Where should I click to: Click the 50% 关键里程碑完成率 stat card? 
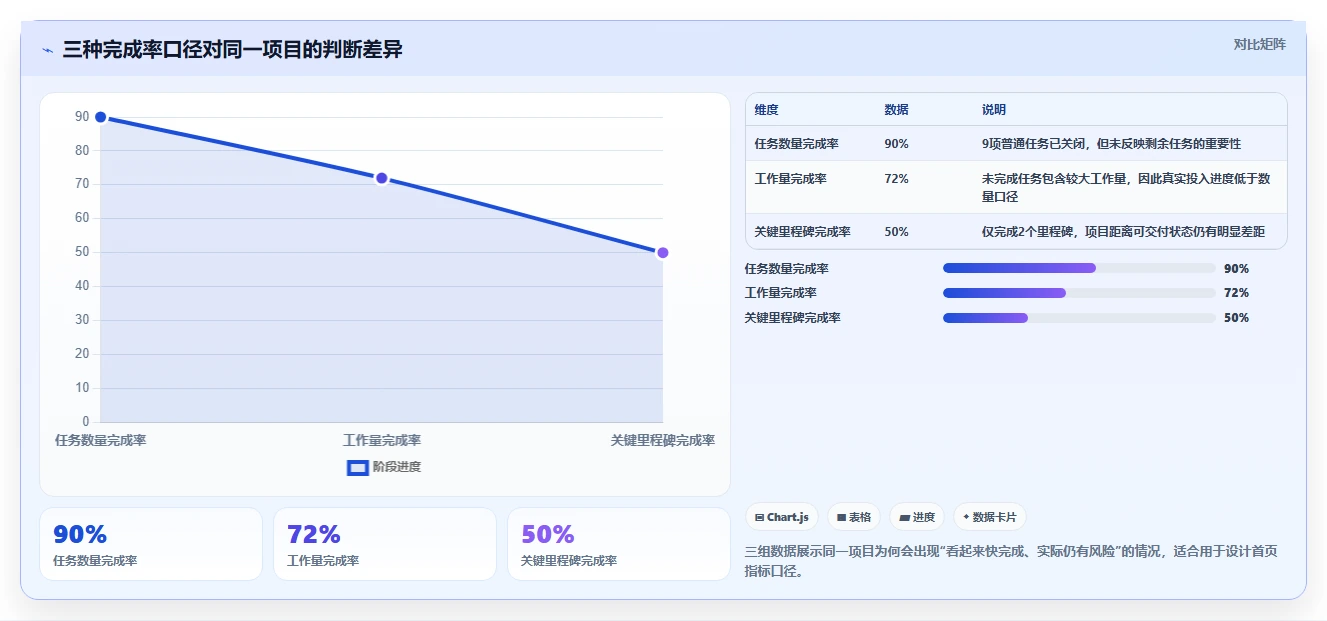click(619, 544)
